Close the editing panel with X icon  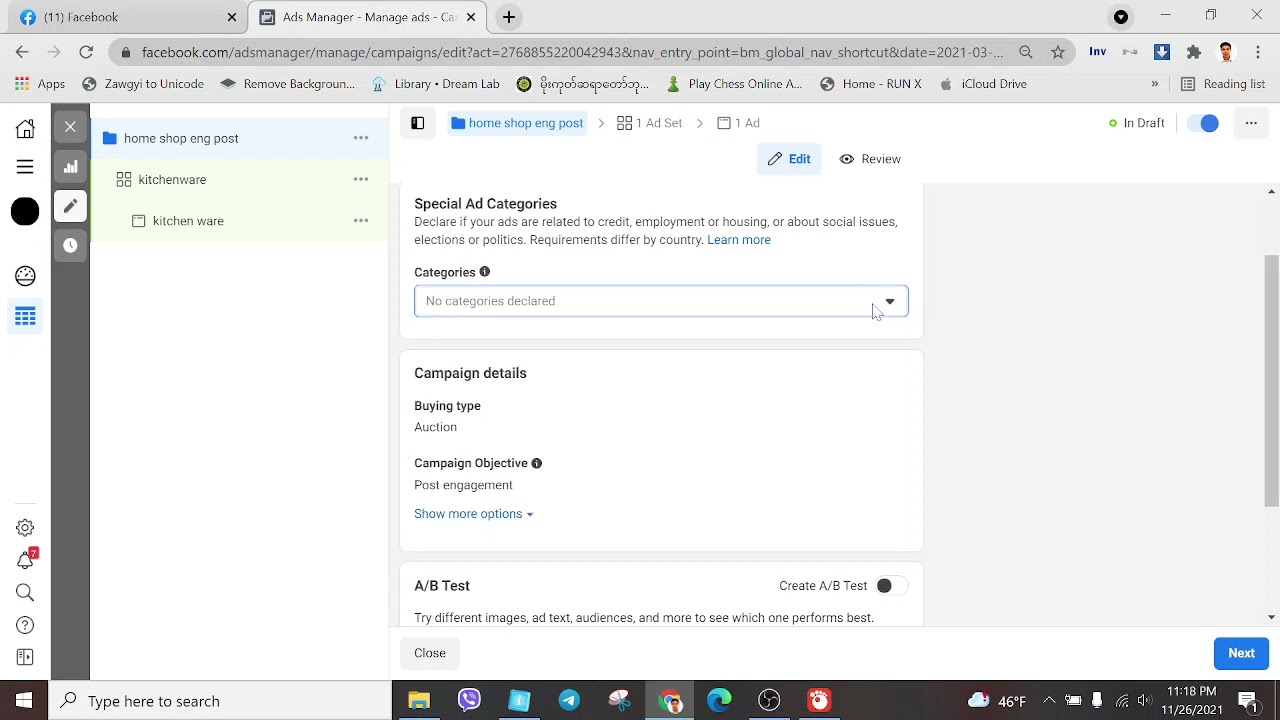point(70,127)
